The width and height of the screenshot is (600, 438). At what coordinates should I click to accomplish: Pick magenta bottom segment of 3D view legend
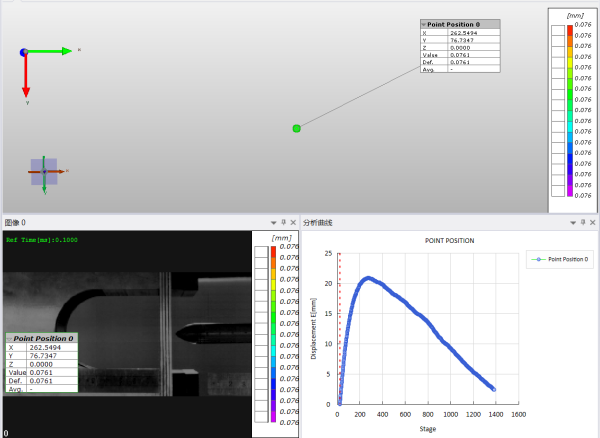point(570,191)
